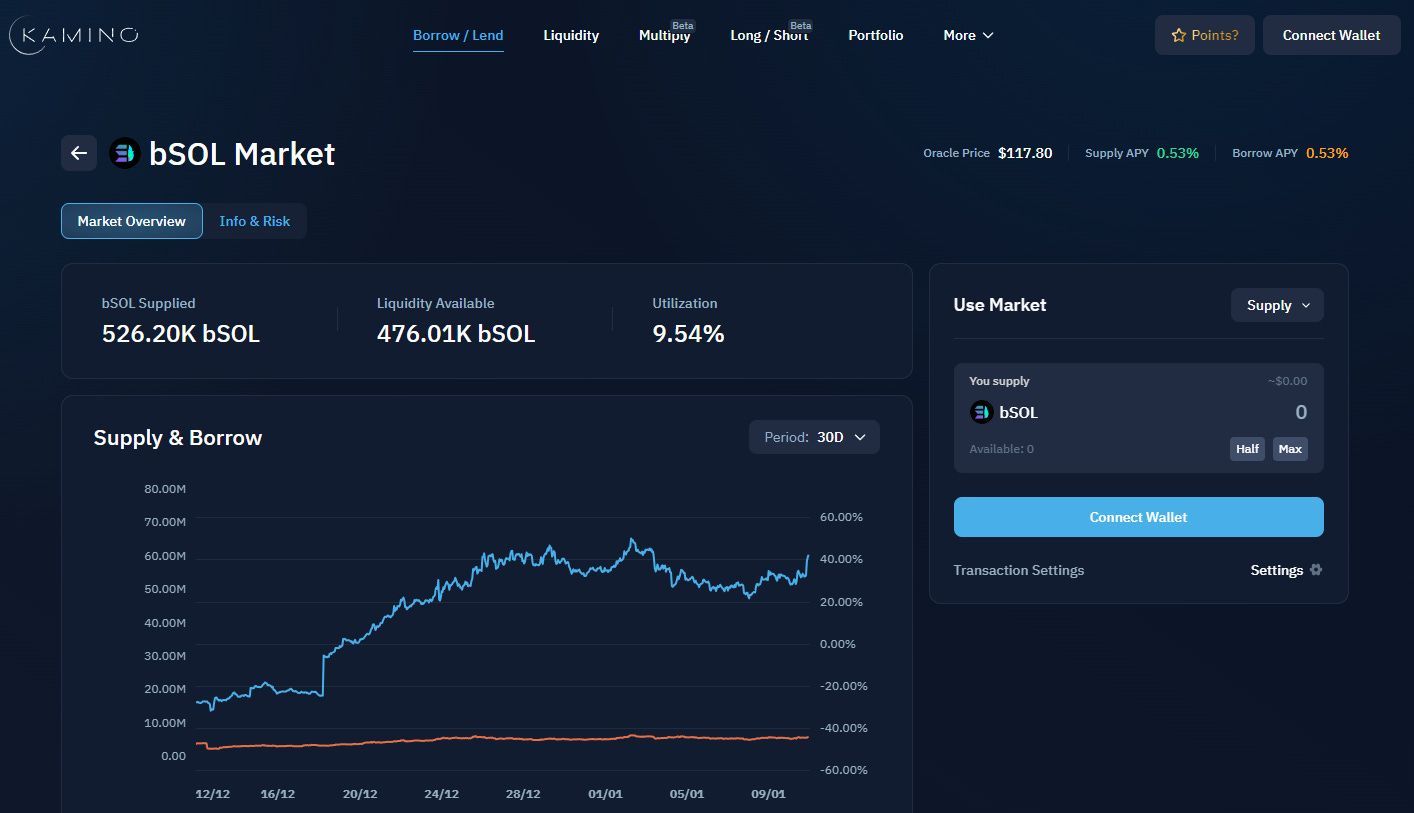Click the star icon in Points button
The image size is (1414, 813).
click(x=1178, y=35)
